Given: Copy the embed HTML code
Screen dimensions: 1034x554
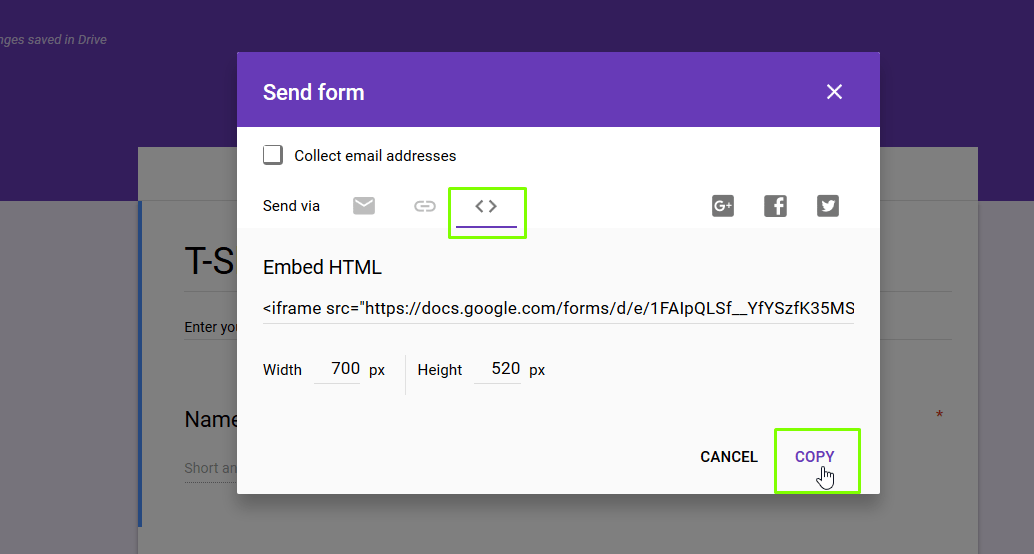Looking at the screenshot, I should click(814, 456).
